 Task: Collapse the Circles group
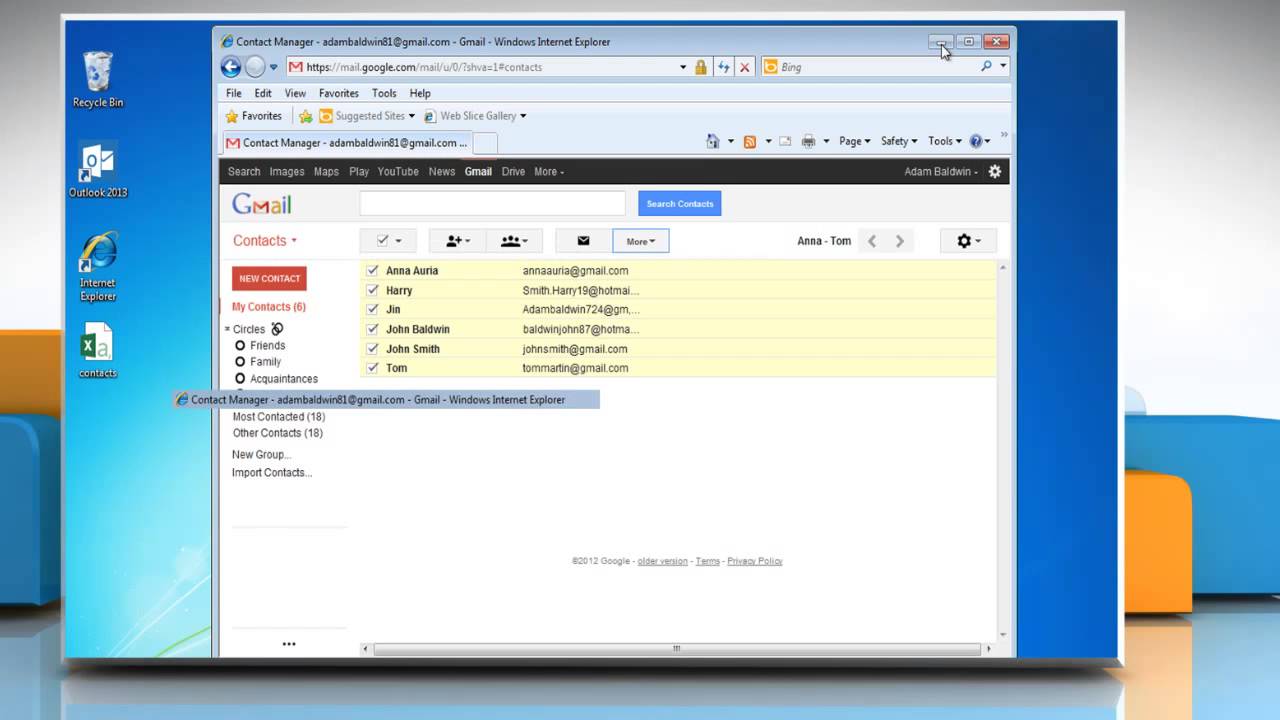(228, 329)
